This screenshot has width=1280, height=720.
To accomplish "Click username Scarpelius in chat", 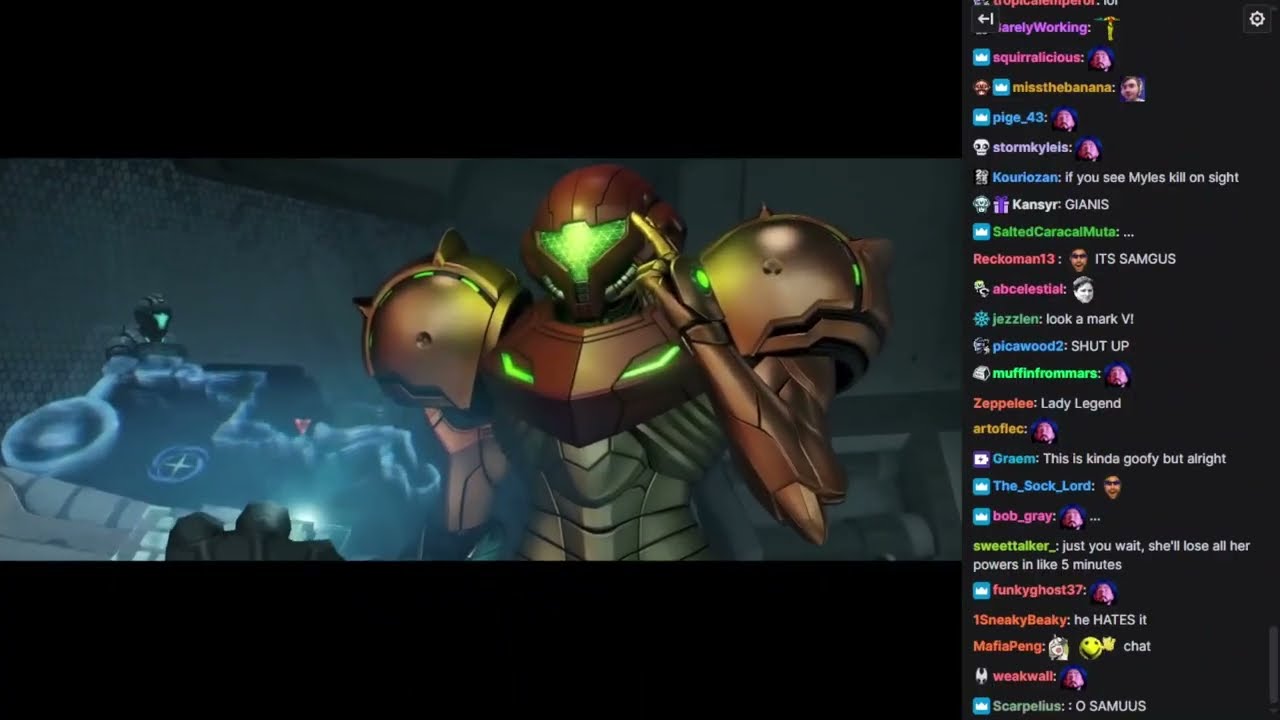I will pos(1027,706).
